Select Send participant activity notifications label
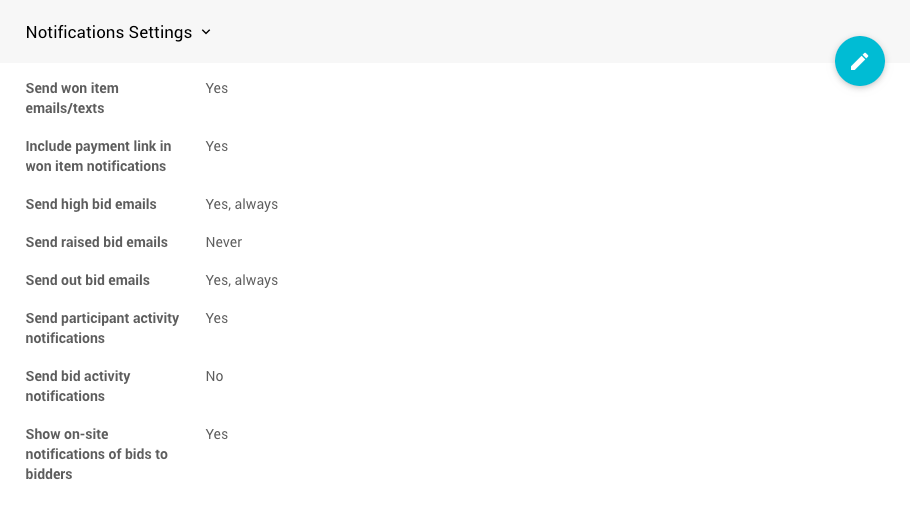 pyautogui.click(x=102, y=328)
